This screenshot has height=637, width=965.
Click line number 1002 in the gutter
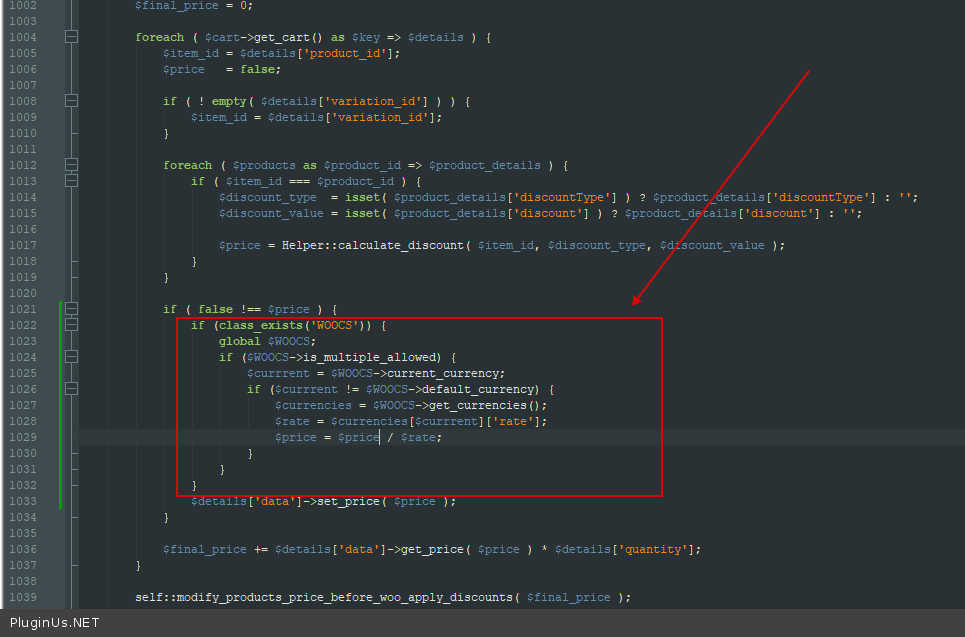point(21,5)
